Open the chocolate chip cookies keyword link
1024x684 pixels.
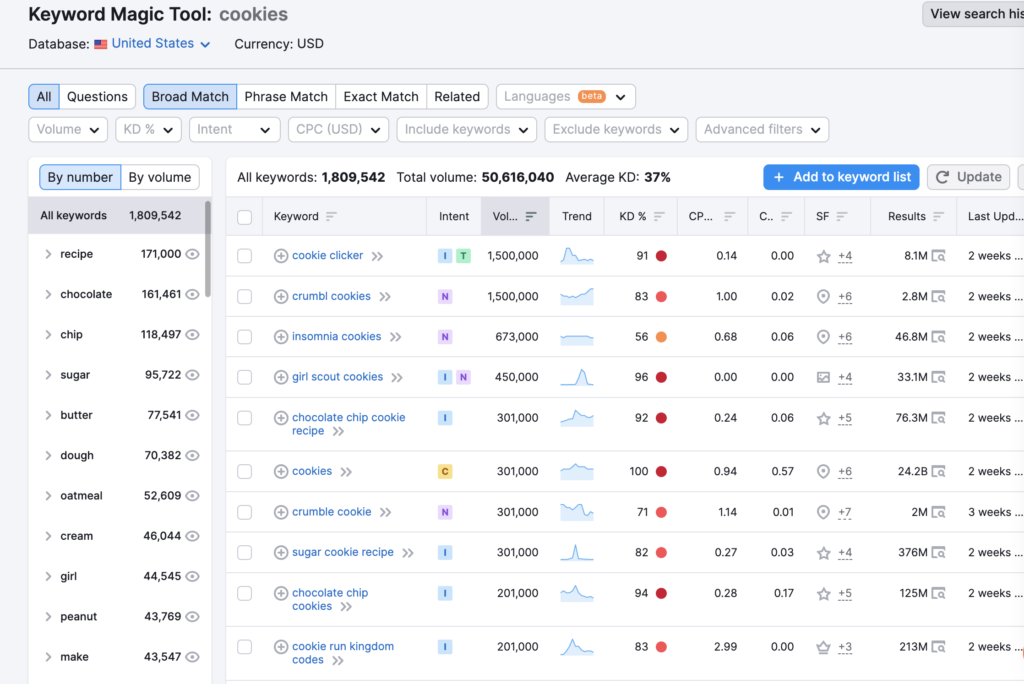click(330, 600)
